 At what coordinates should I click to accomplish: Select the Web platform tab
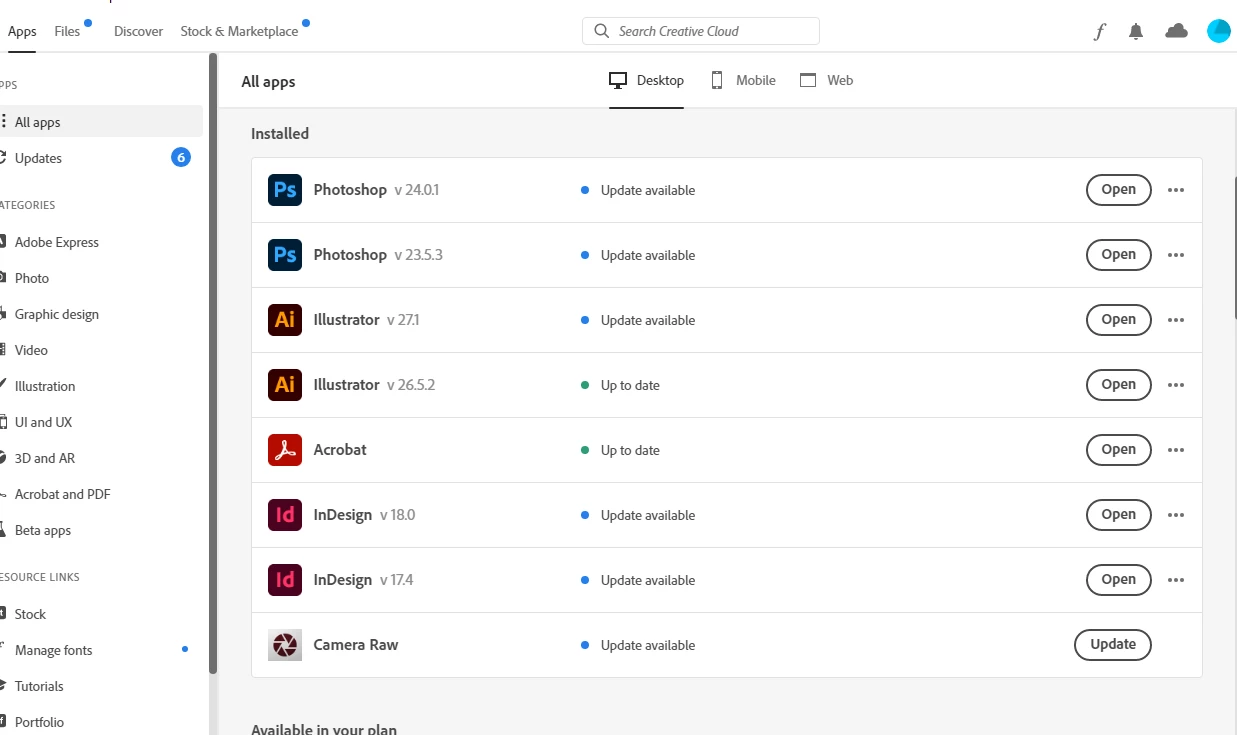(x=826, y=80)
